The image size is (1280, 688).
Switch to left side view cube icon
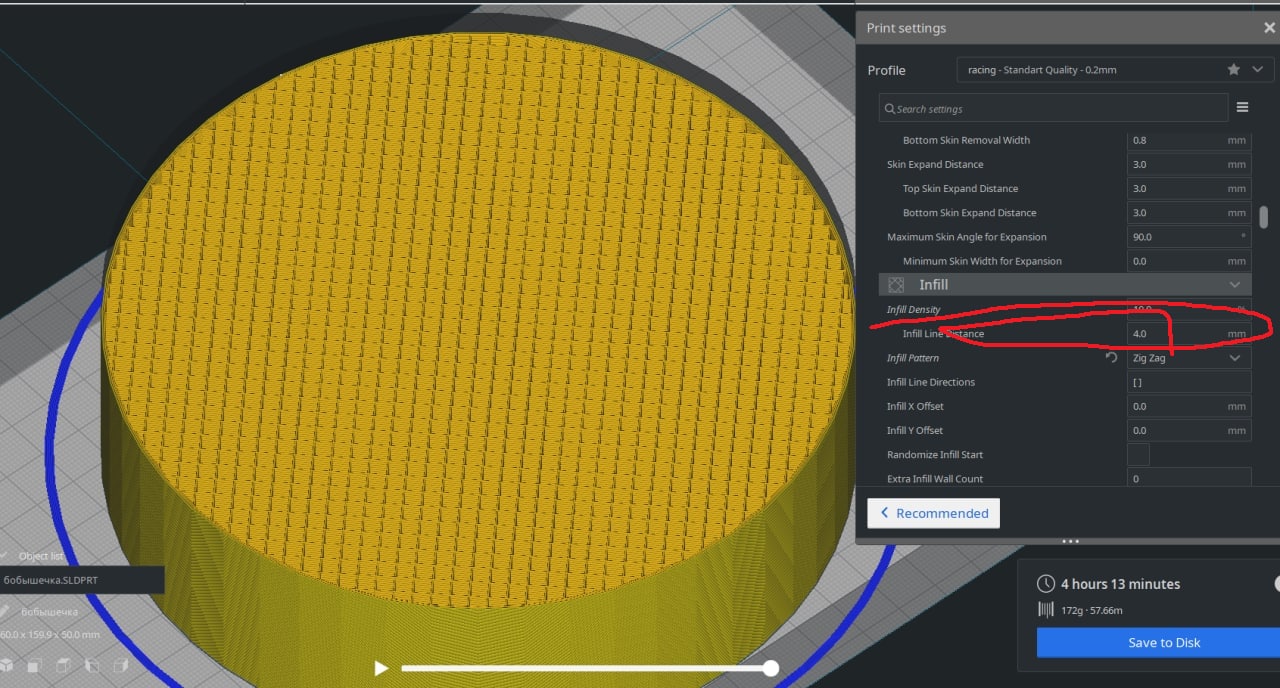pos(92,665)
